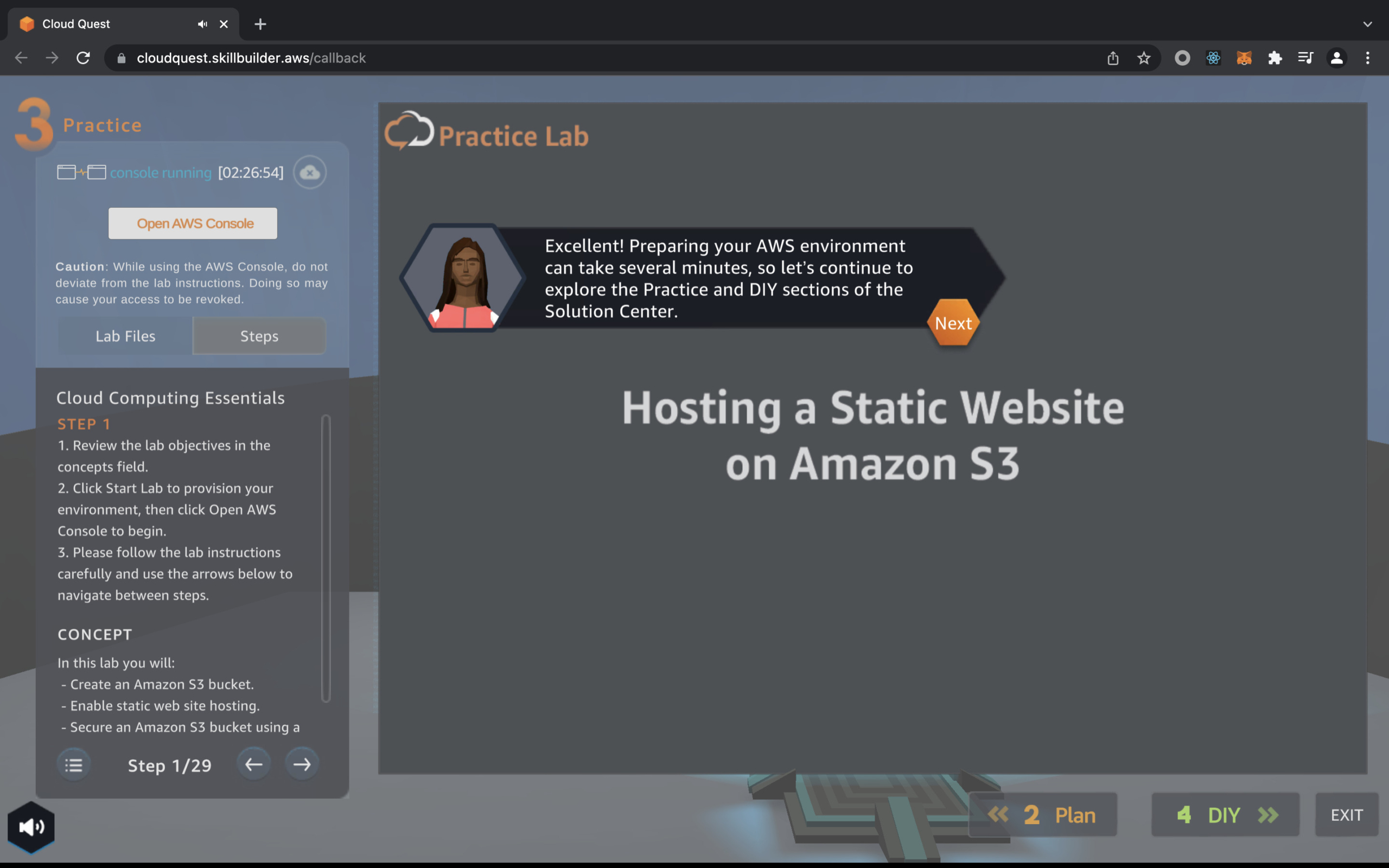Open the step list menu icon
The width and height of the screenshot is (1389, 868).
(x=73, y=765)
